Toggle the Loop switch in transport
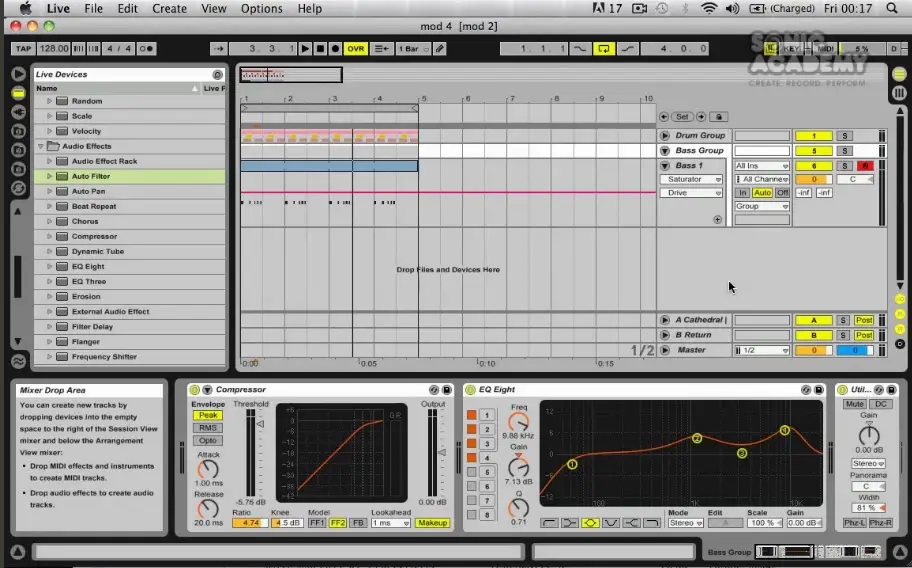912x568 pixels. tap(604, 49)
